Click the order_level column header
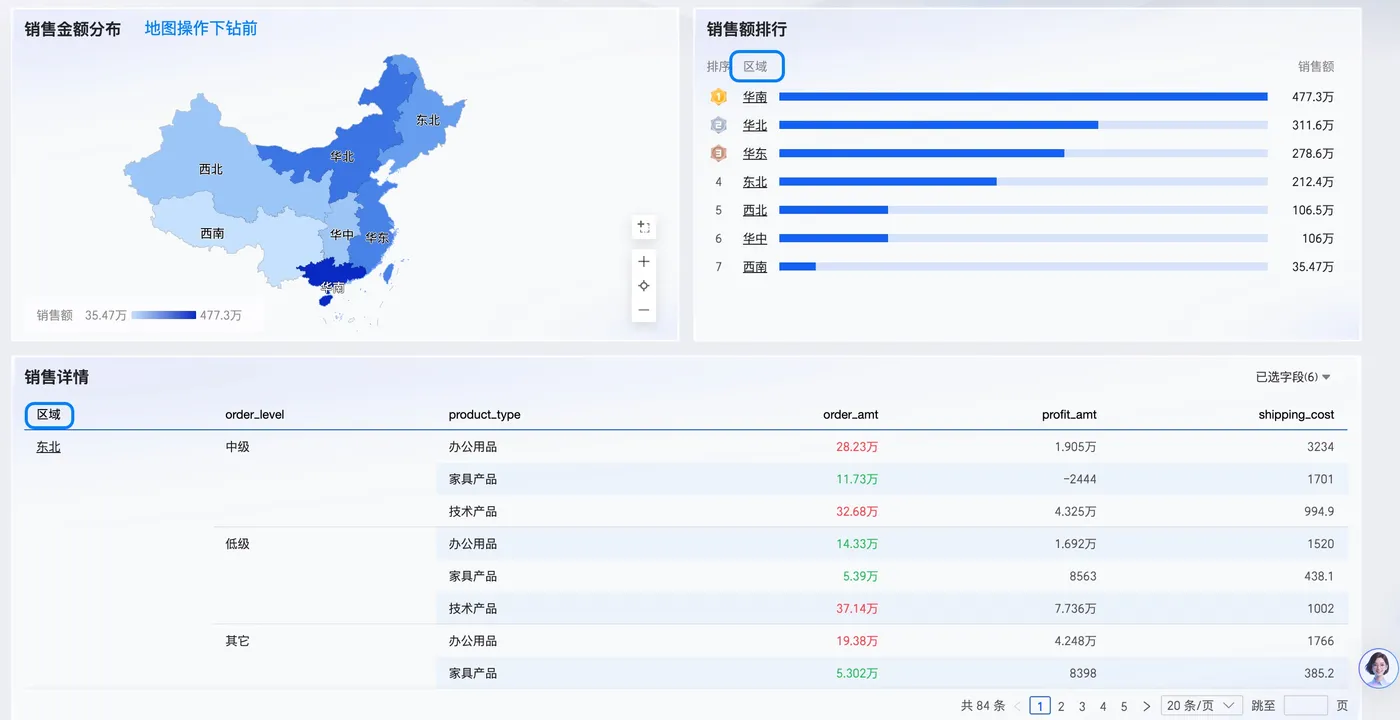Screen dimensions: 1400x720 (x=255, y=415)
